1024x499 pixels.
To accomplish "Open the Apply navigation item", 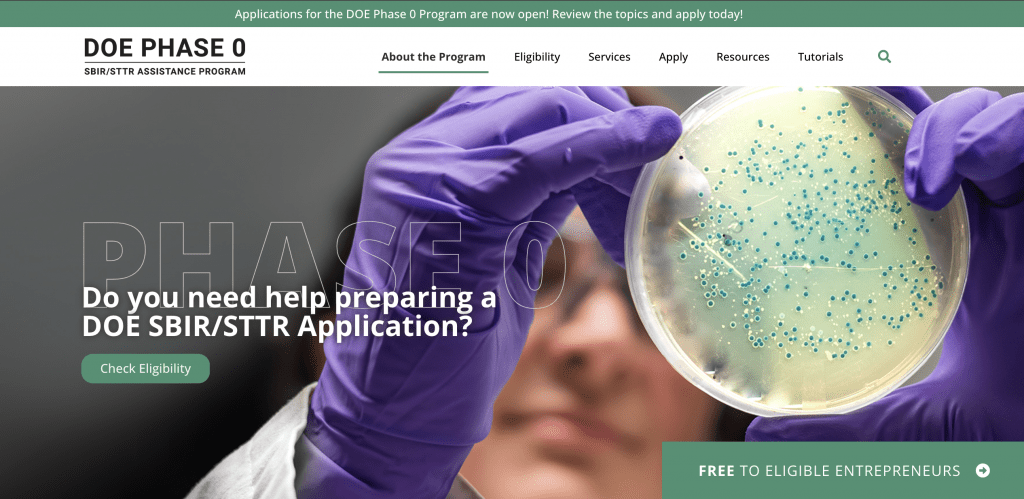I will pyautogui.click(x=673, y=57).
